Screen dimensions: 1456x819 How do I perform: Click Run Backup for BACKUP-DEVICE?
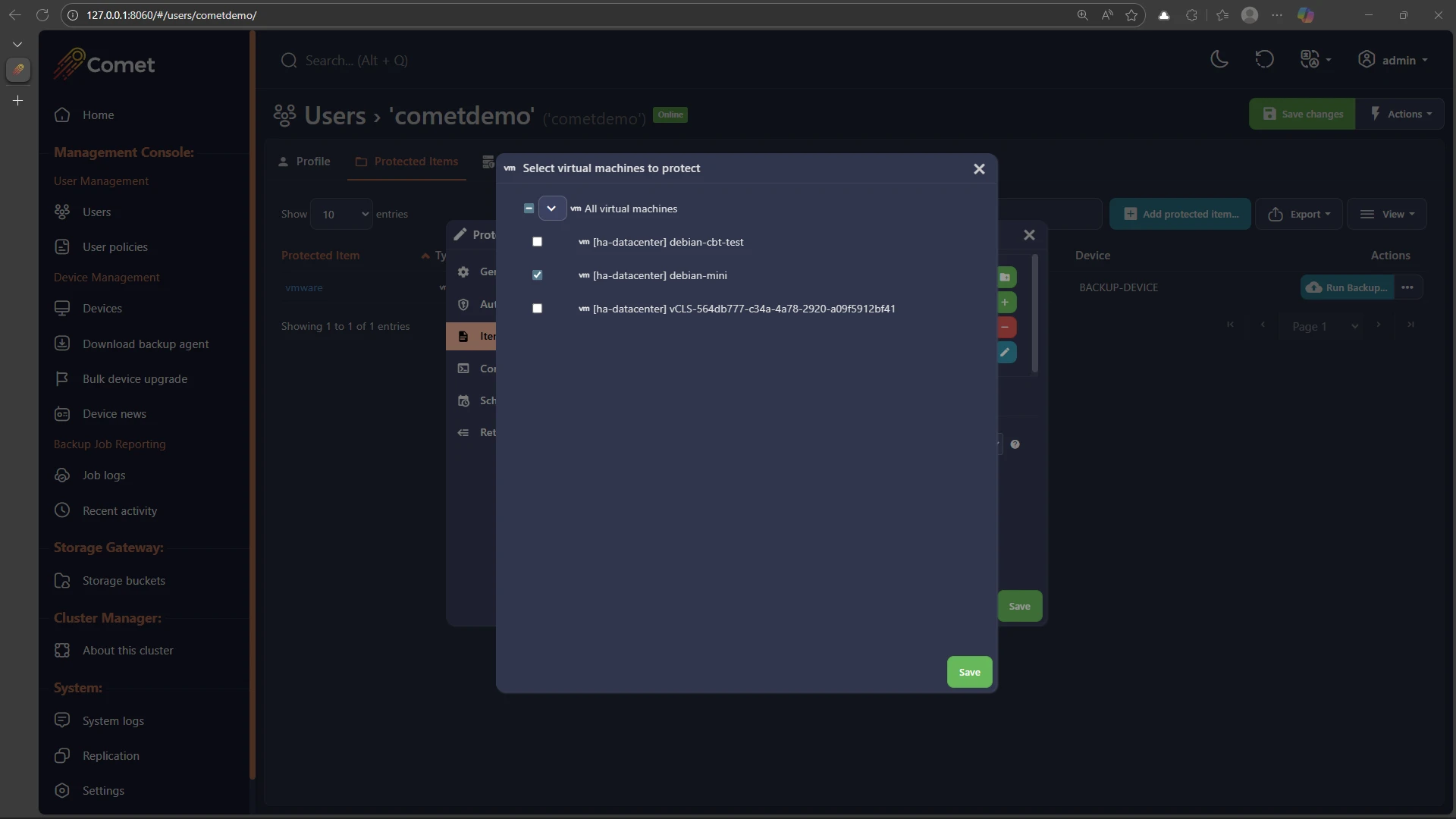1348,288
